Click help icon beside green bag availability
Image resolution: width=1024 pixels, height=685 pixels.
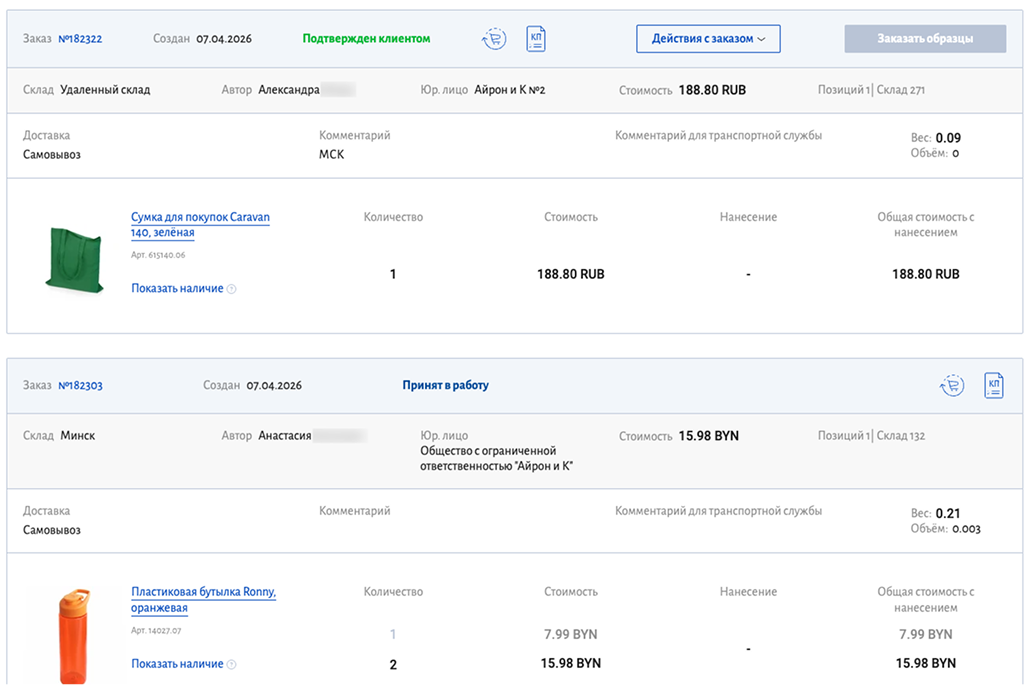[x=232, y=289]
